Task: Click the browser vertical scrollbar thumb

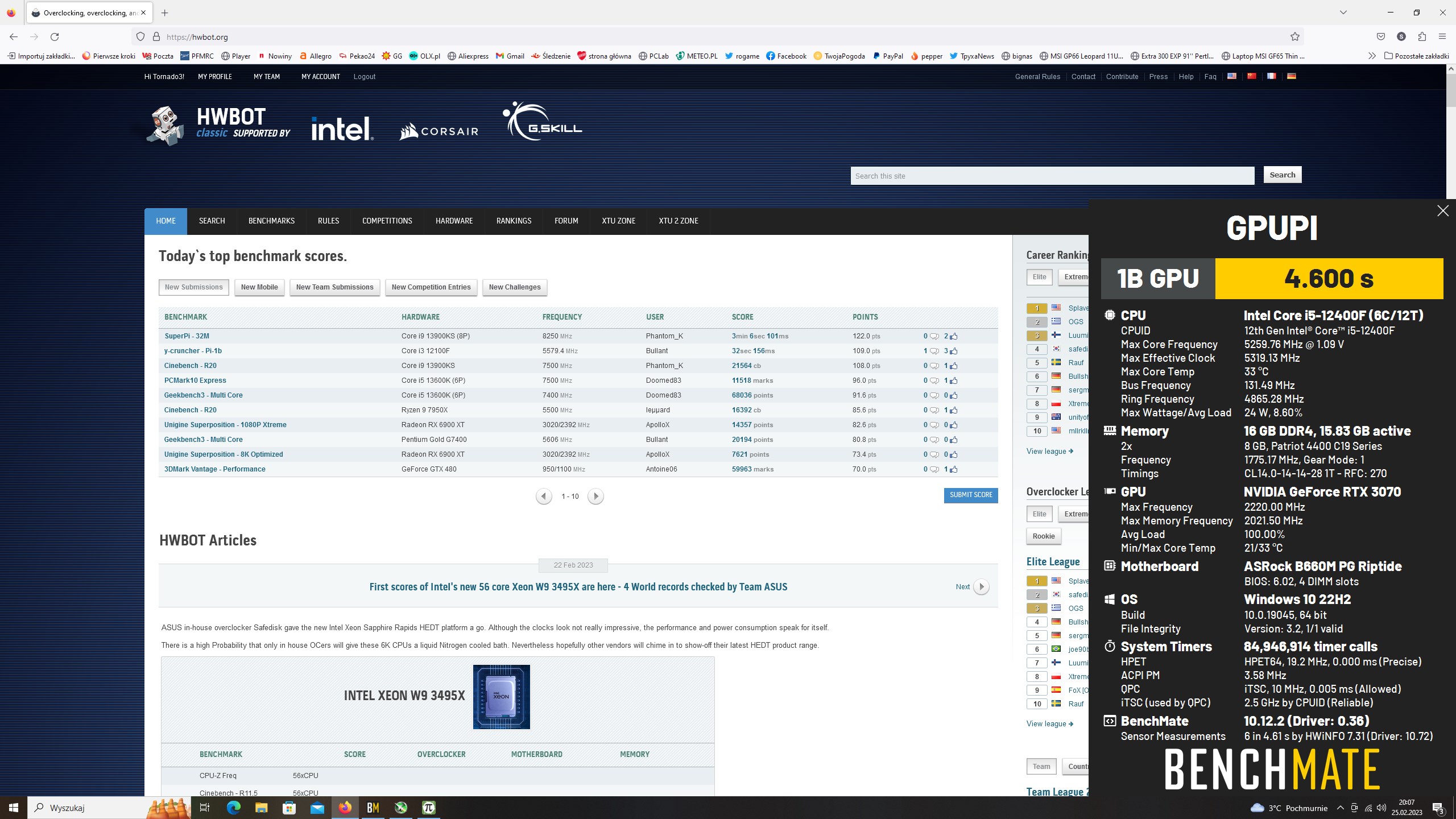Action: (x=1451, y=90)
